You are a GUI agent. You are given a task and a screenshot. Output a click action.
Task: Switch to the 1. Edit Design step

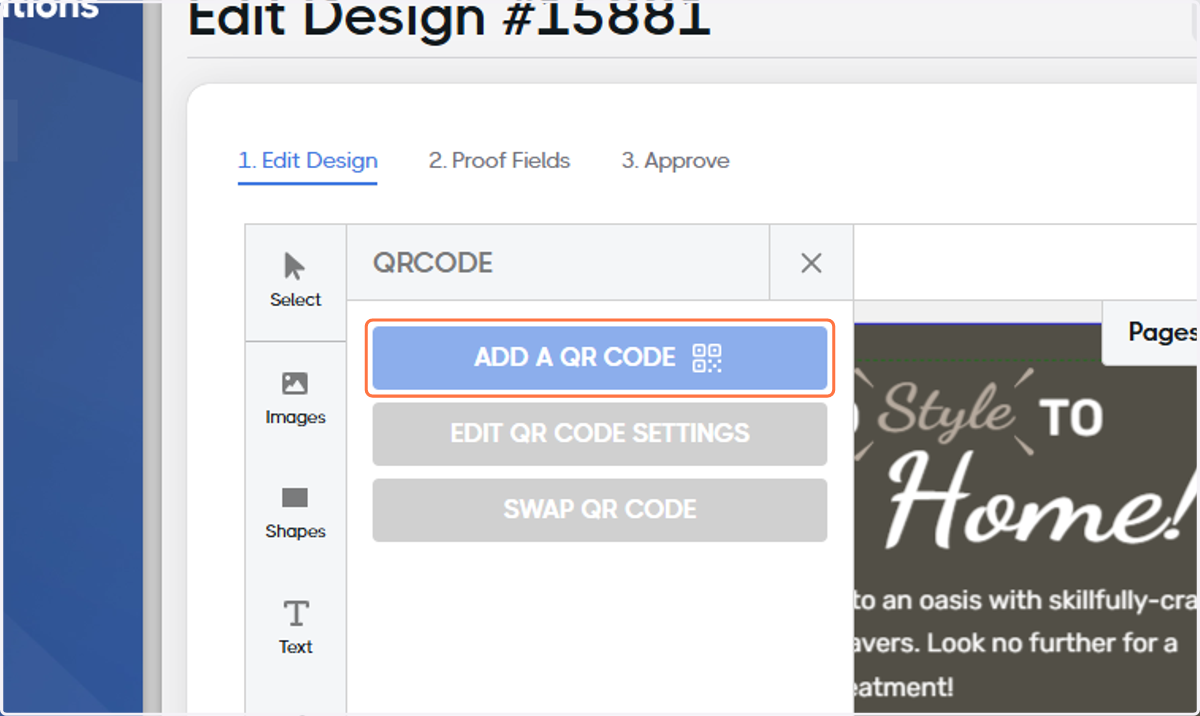click(307, 161)
